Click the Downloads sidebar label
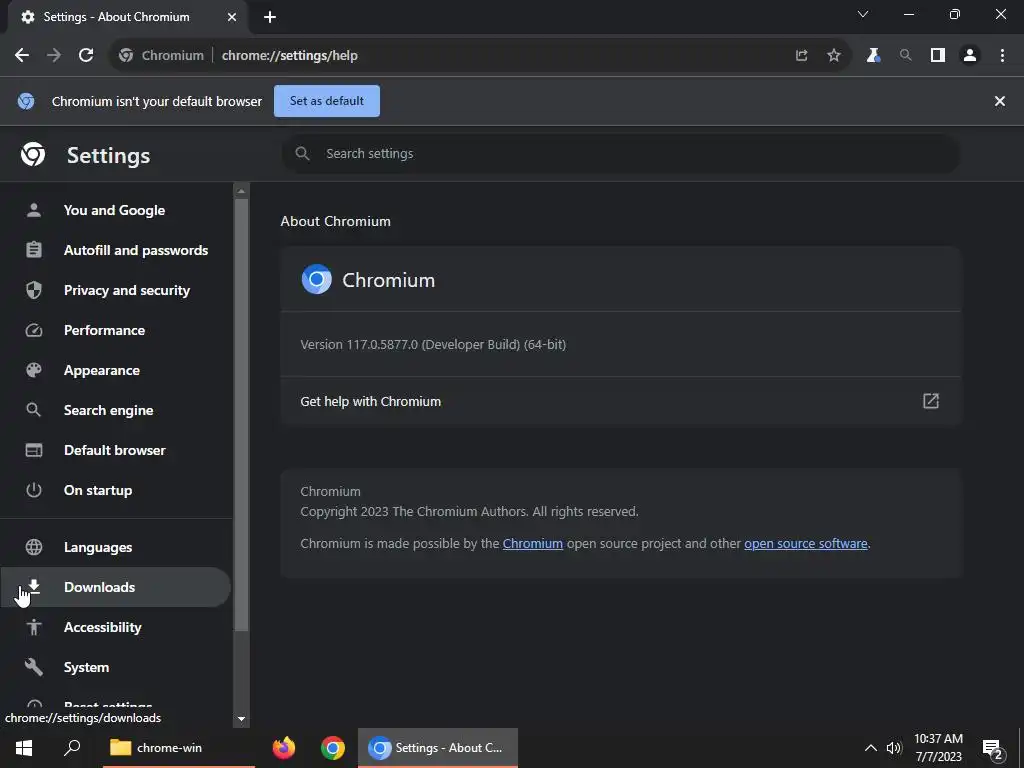Image resolution: width=1024 pixels, height=768 pixels. [99, 587]
